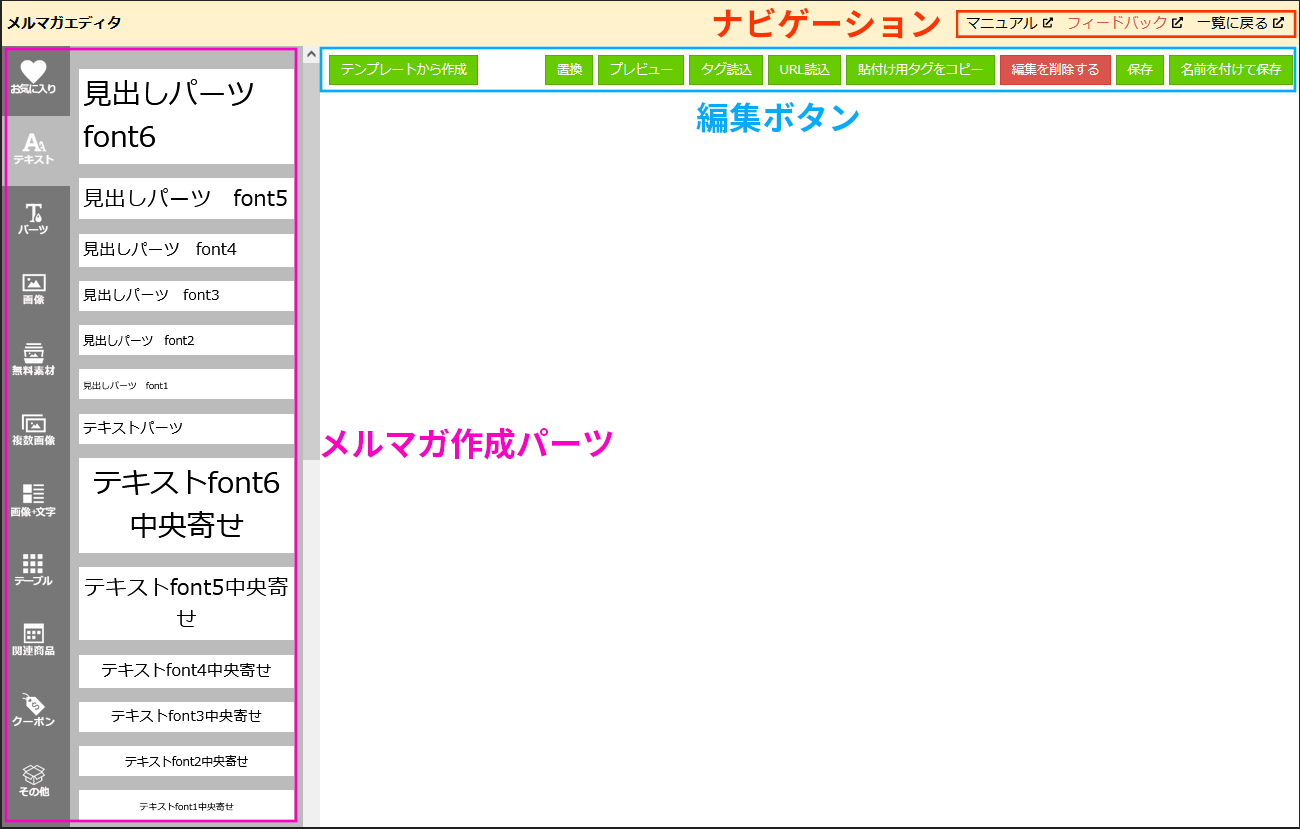Select the クーポン tag icon
This screenshot has width=1300, height=829.
pos(34,710)
